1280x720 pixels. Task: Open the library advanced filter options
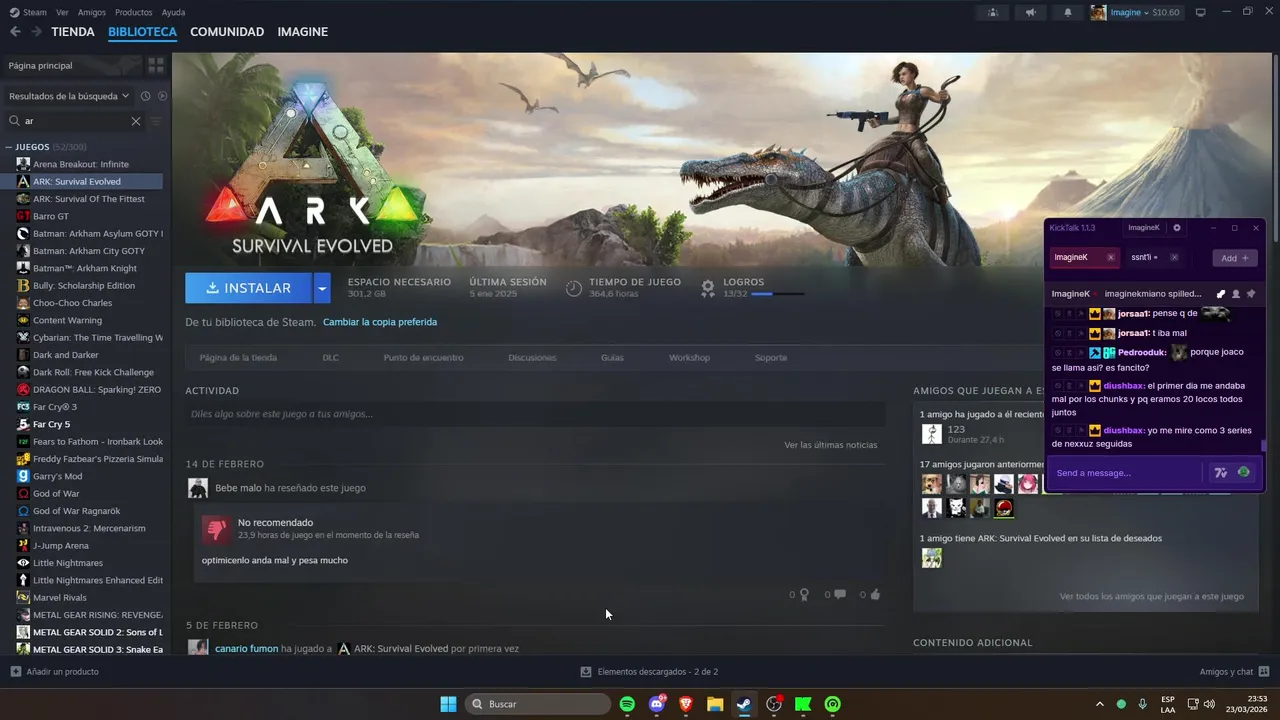[x=156, y=121]
